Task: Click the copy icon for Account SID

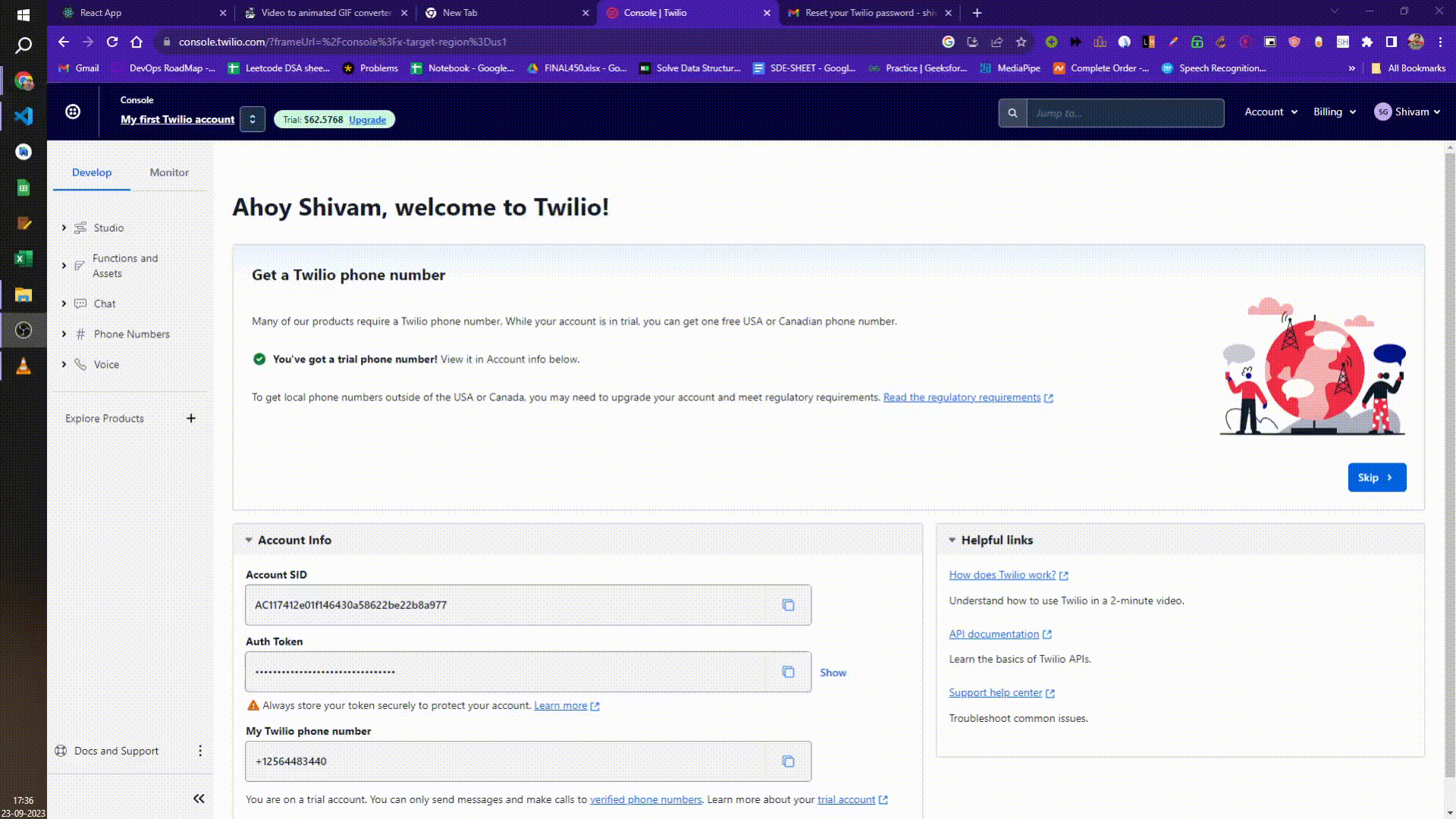Action: tap(789, 604)
